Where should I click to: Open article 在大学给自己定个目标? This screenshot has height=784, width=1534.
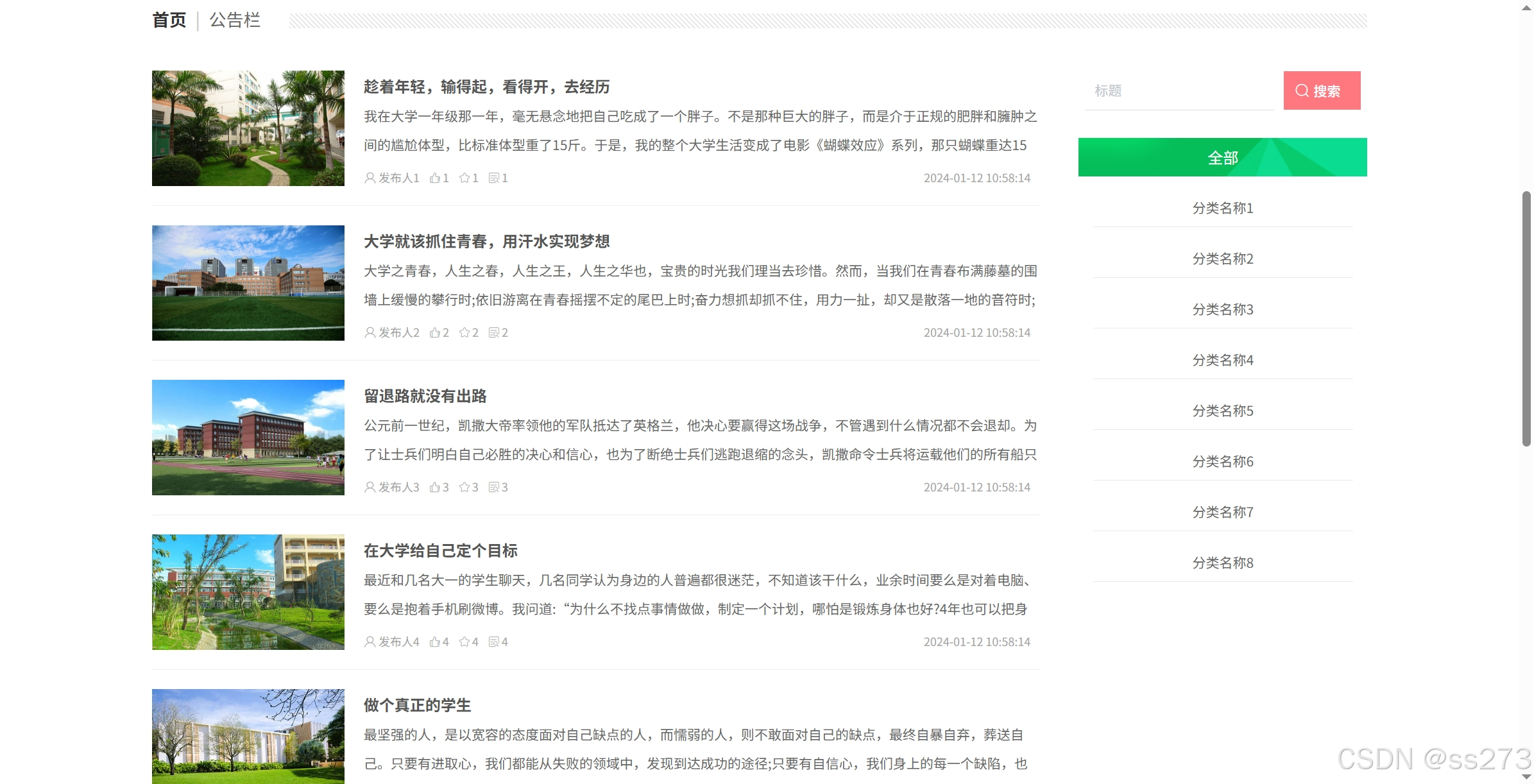440,551
